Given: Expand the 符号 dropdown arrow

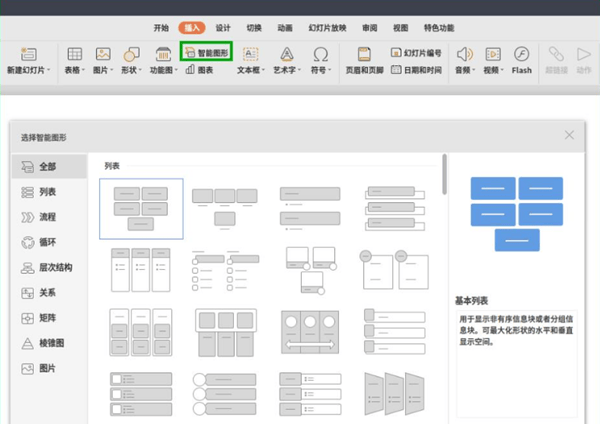Looking at the screenshot, I should 329,70.
